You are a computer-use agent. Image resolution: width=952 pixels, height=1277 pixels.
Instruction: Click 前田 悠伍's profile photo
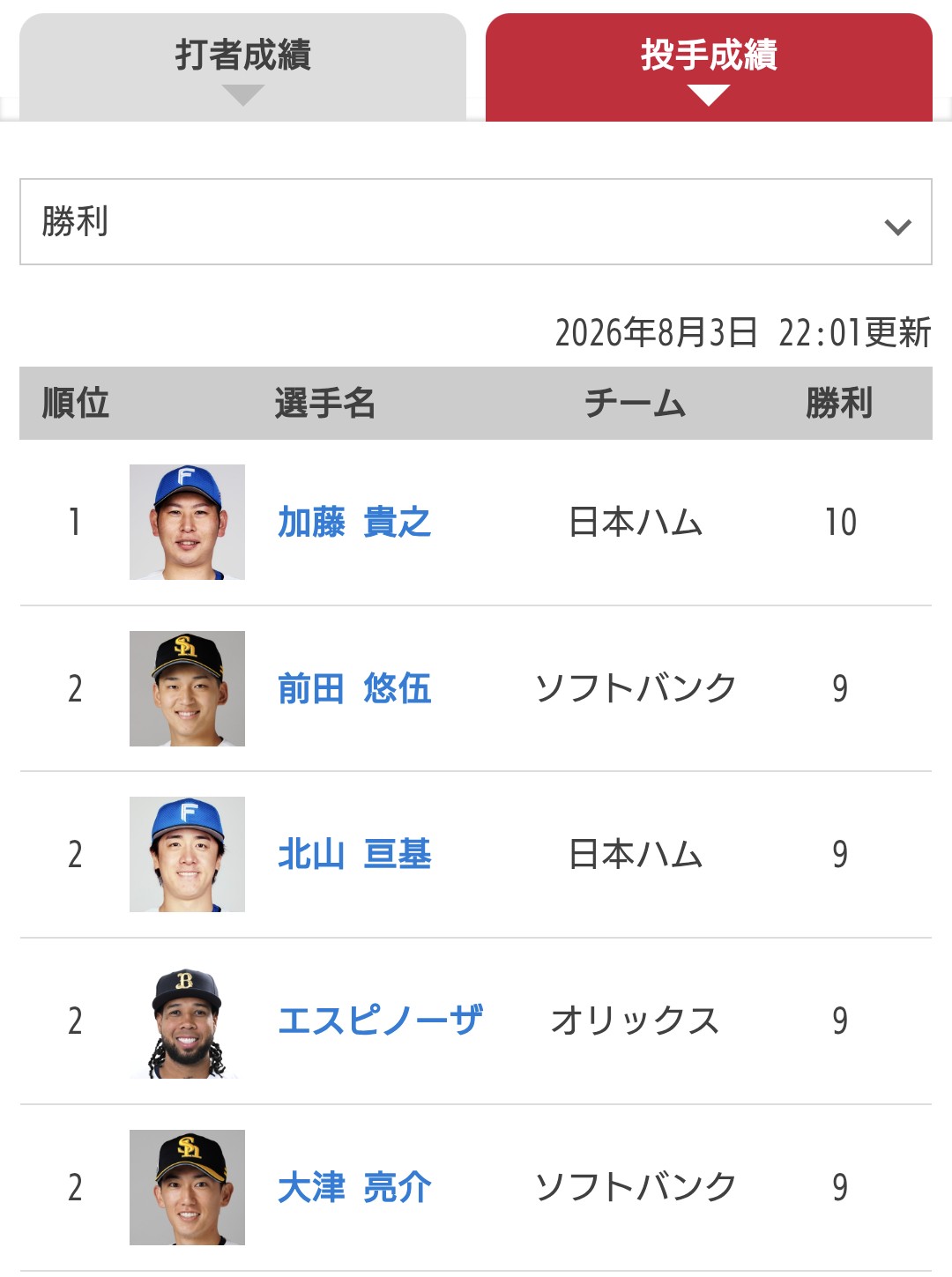click(x=187, y=688)
